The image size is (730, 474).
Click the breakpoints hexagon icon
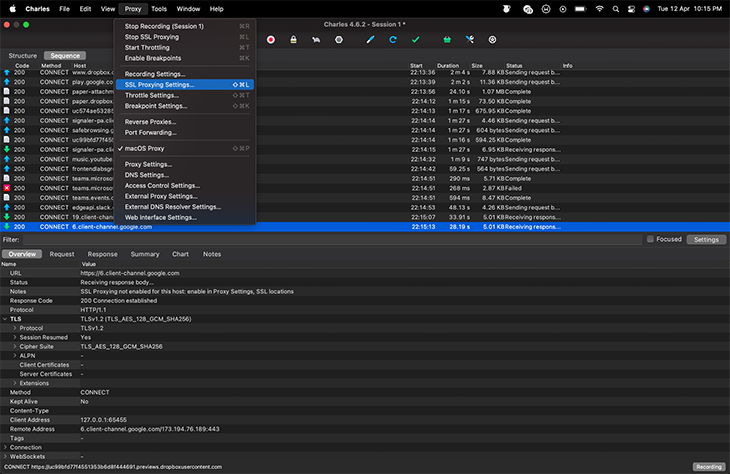point(339,39)
